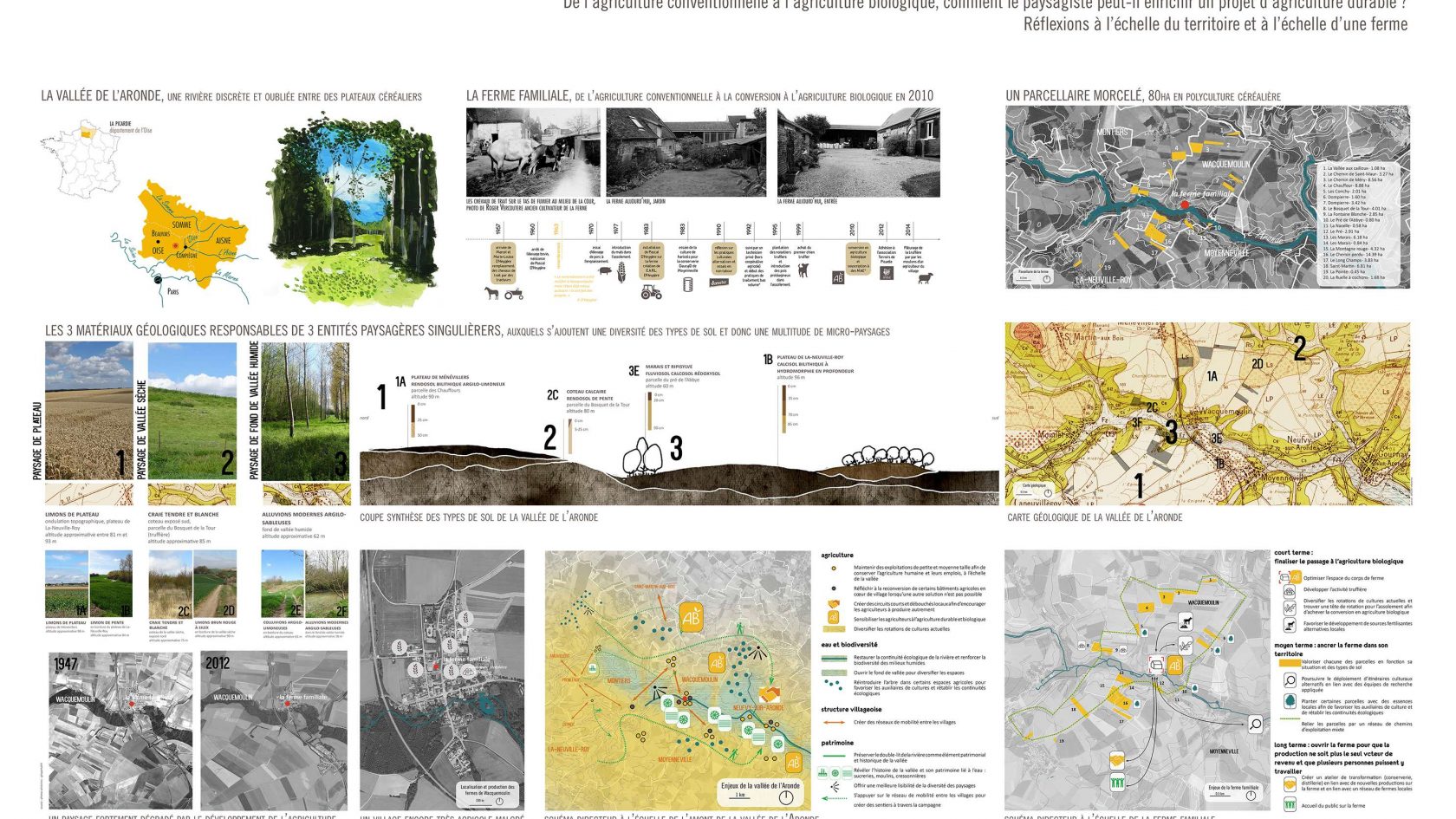Click the farm building icon in red brackets
1456x819 pixels.
click(1156, 665)
